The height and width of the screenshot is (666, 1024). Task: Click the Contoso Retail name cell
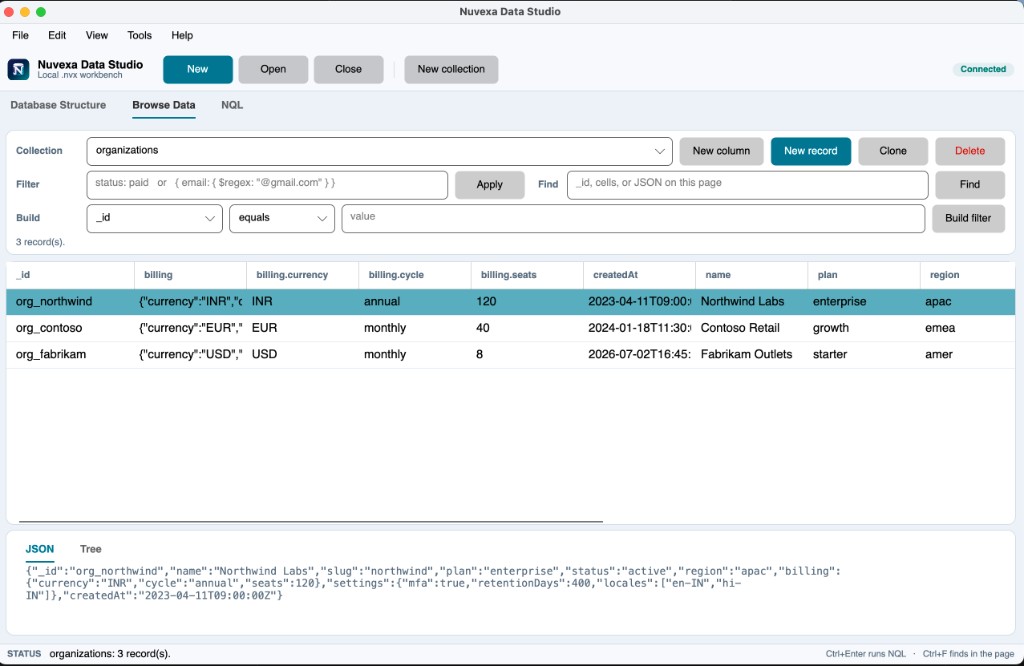(752, 328)
